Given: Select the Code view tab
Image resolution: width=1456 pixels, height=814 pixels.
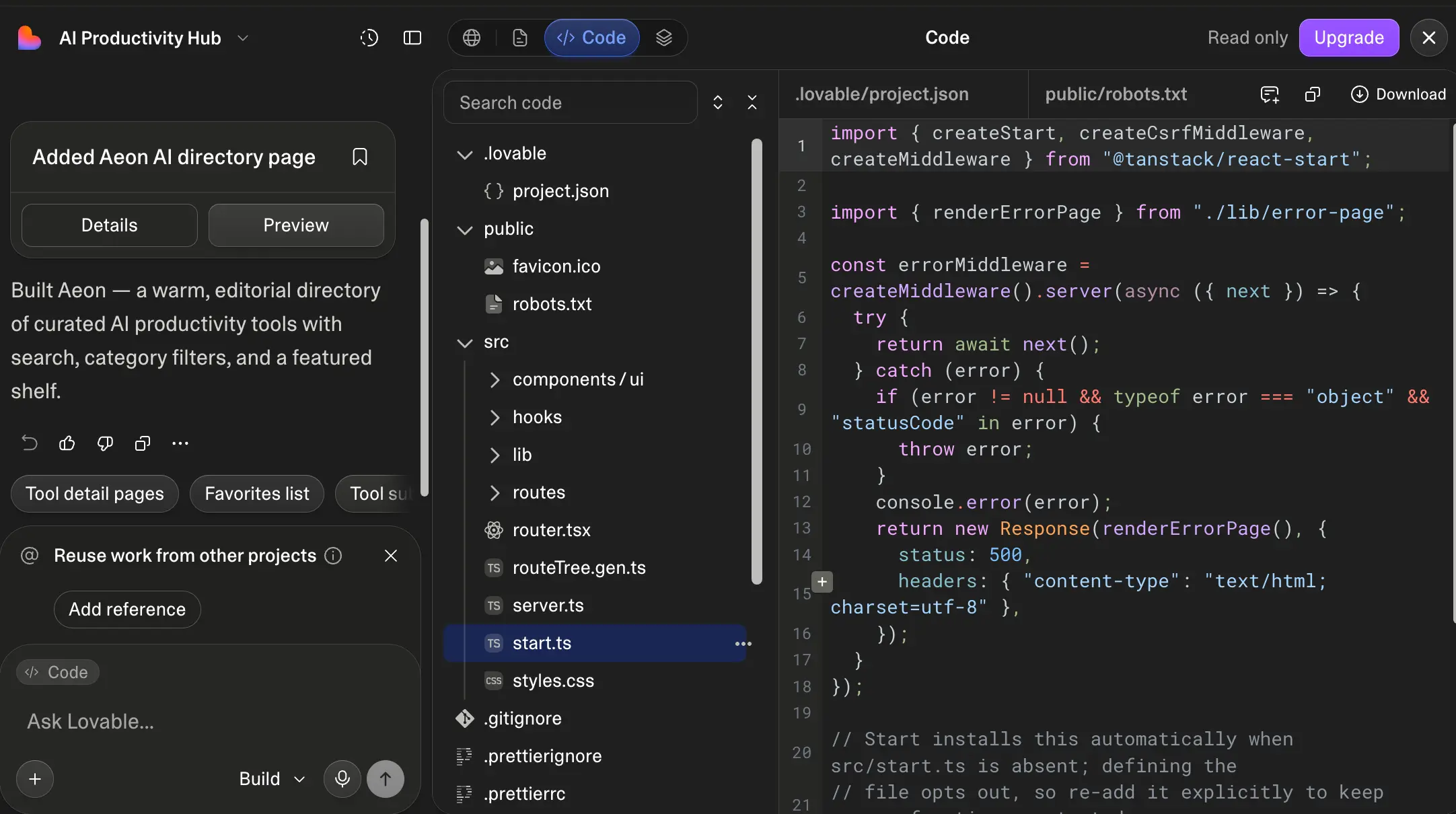Looking at the screenshot, I should click(591, 38).
